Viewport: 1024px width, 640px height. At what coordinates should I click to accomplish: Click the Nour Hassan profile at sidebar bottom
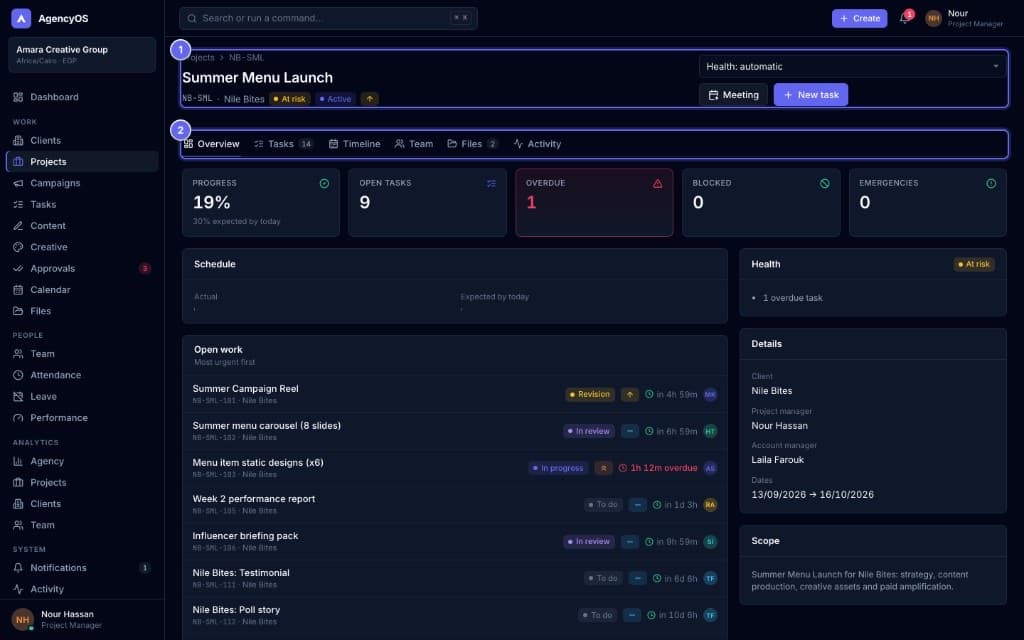[x=82, y=620]
